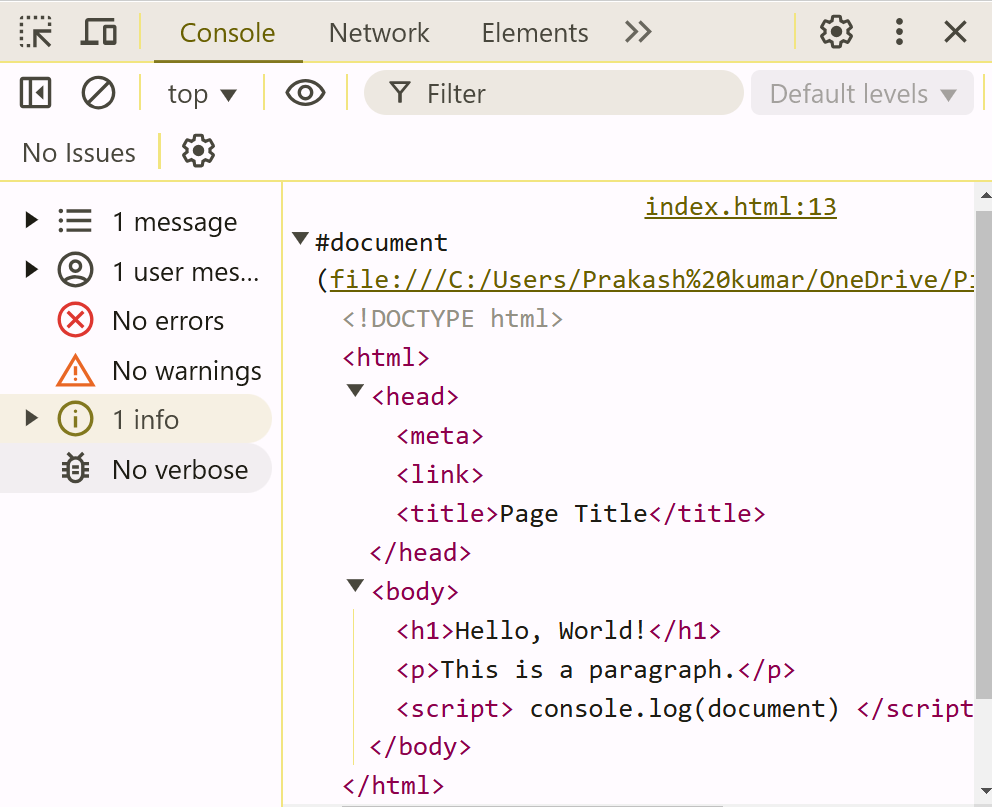
Task: Toggle the console sidebar panel icon
Action: pyautogui.click(x=36, y=94)
